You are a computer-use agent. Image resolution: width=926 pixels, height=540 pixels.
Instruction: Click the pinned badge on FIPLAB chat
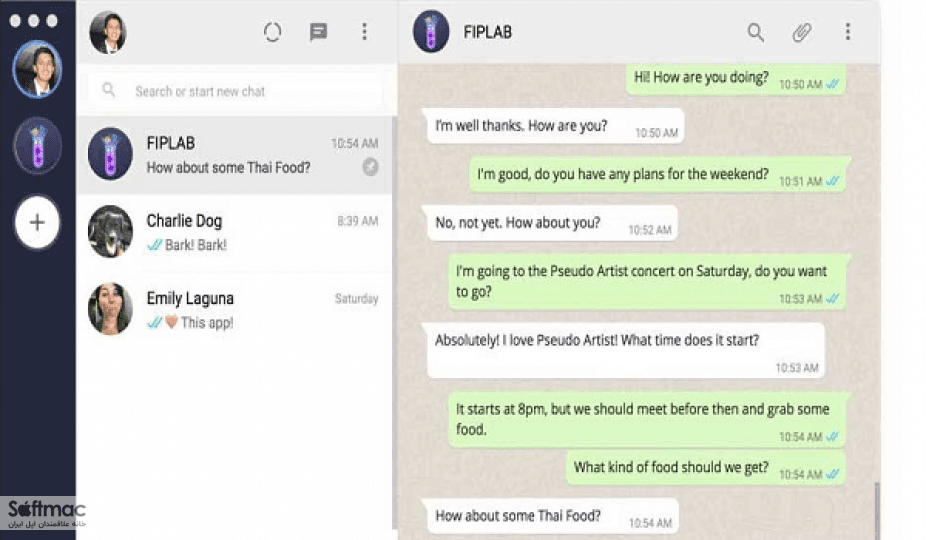tap(370, 167)
